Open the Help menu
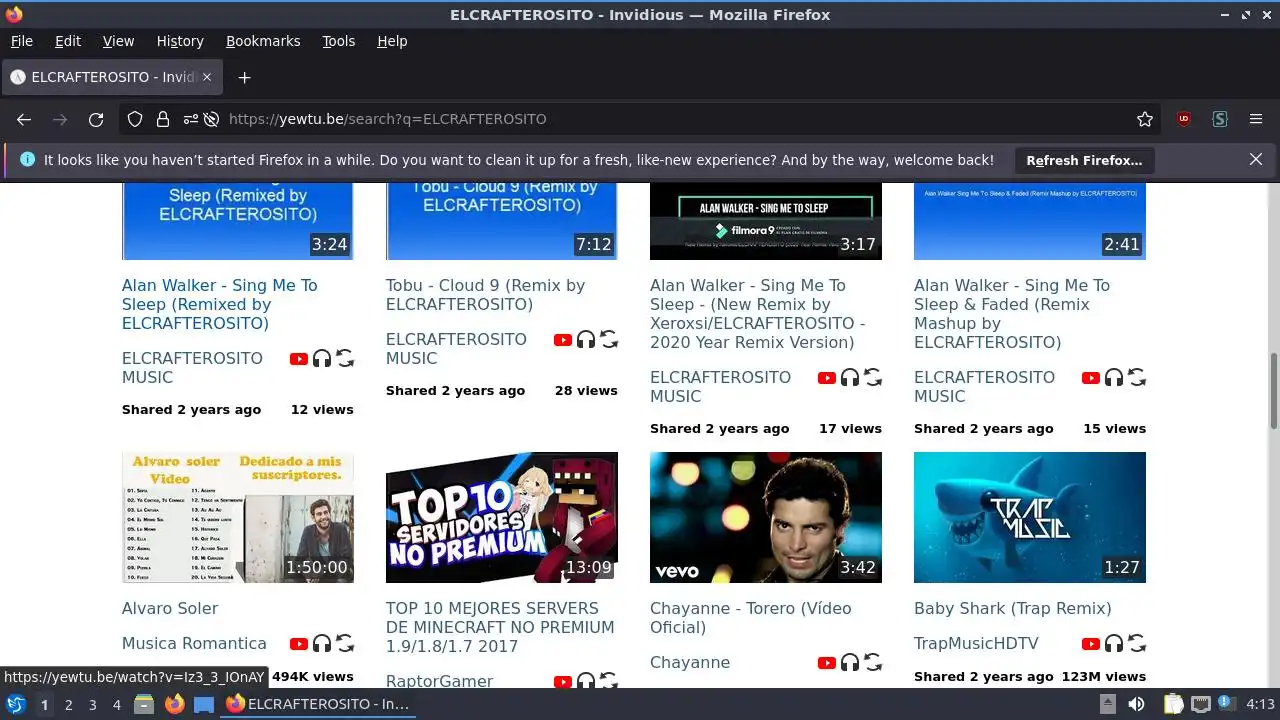 pos(392,41)
